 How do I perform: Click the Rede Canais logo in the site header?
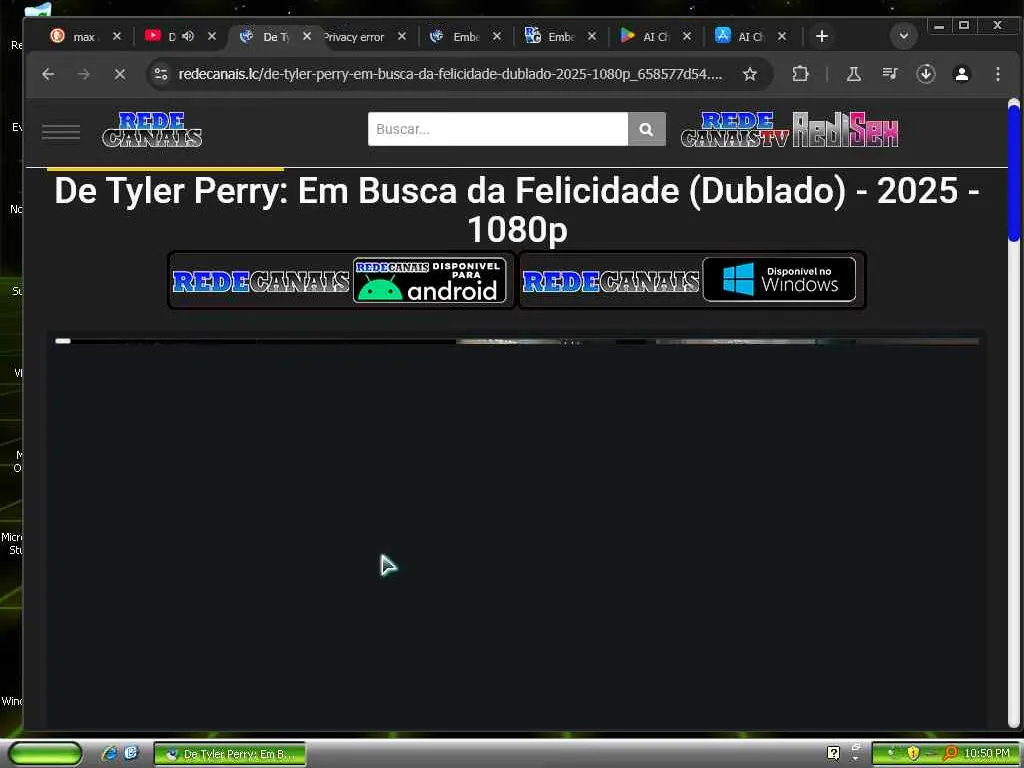[152, 129]
